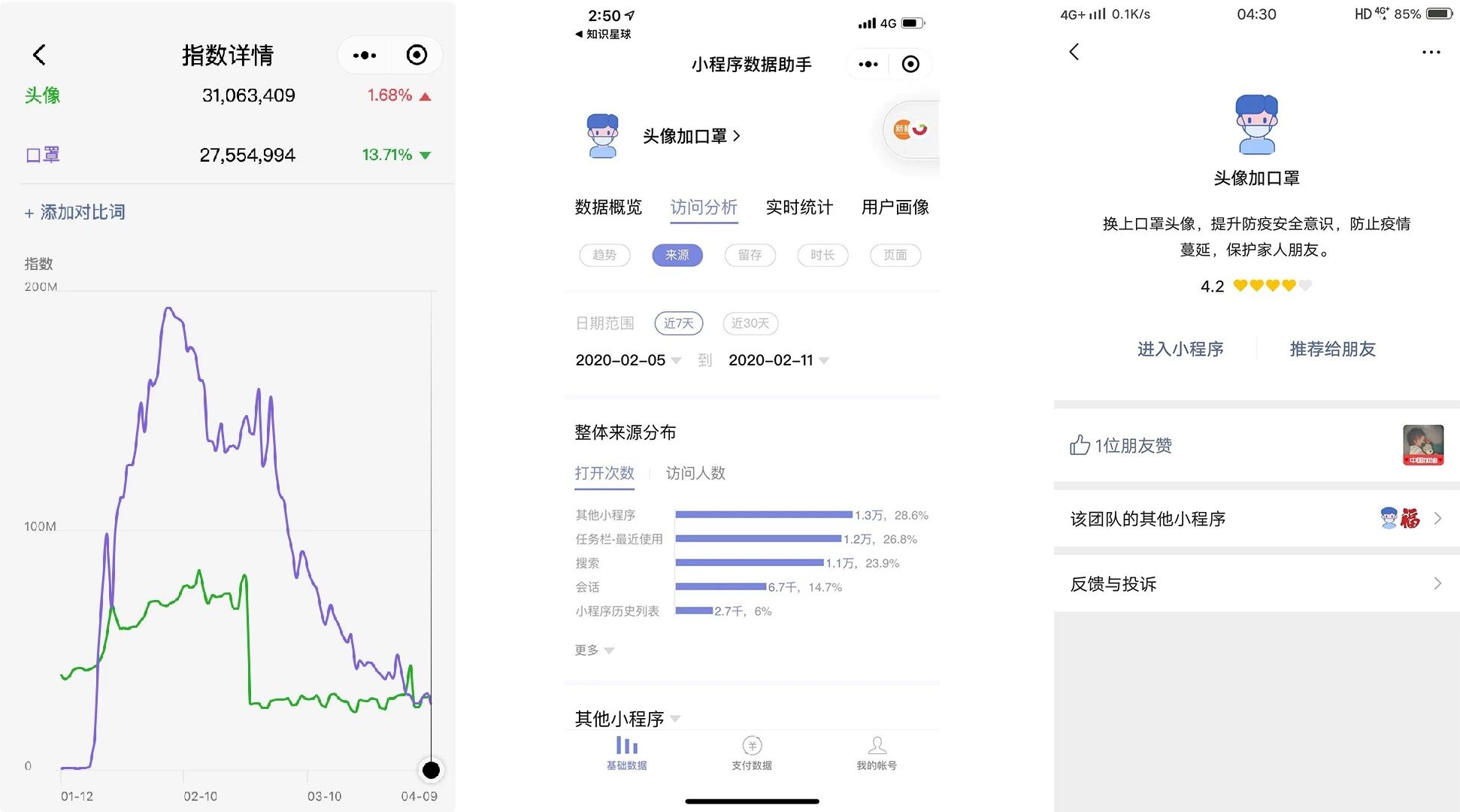Expand 其他小程序 section dropdown

[627, 719]
